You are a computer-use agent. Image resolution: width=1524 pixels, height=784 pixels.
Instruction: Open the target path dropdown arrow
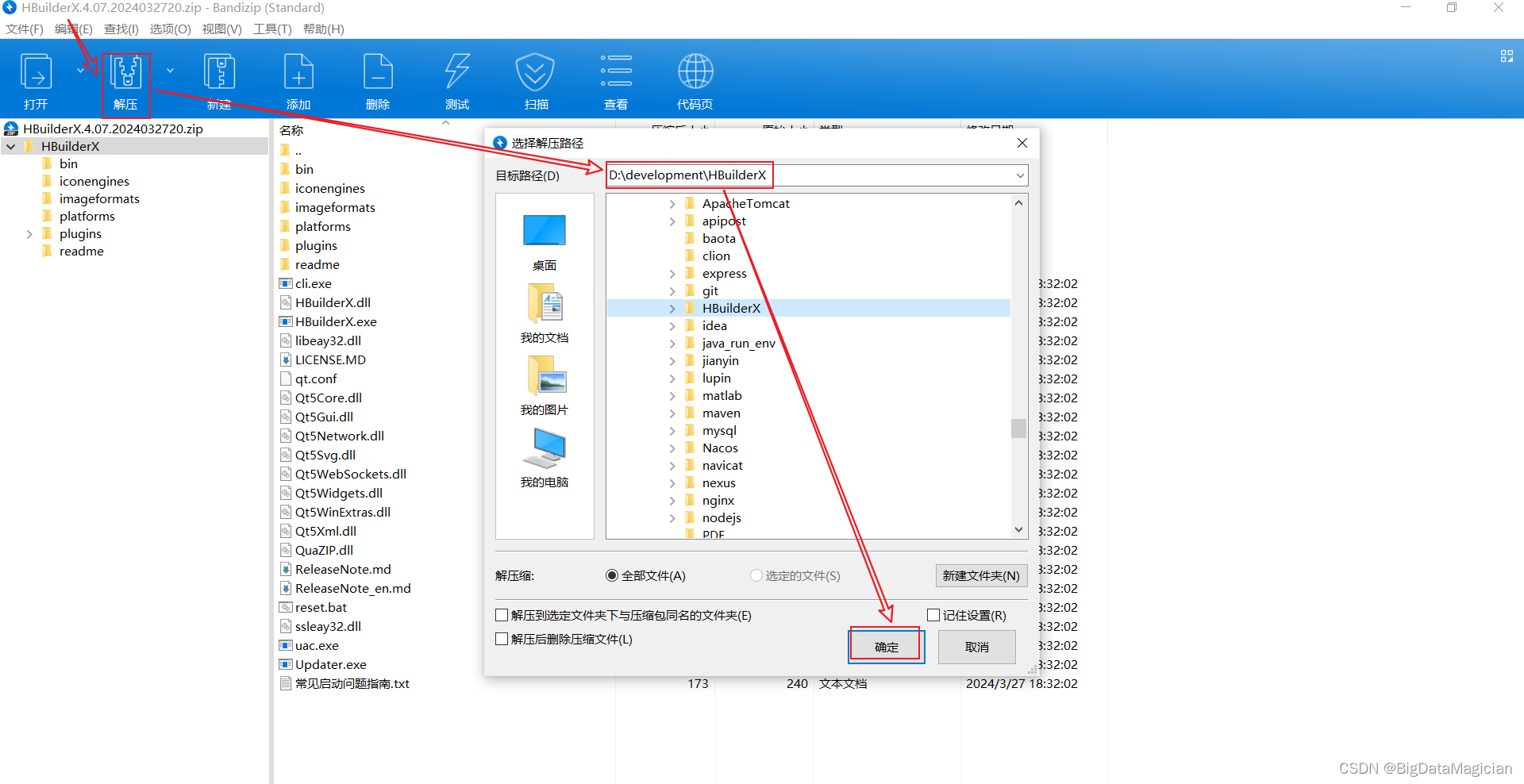pos(1020,175)
